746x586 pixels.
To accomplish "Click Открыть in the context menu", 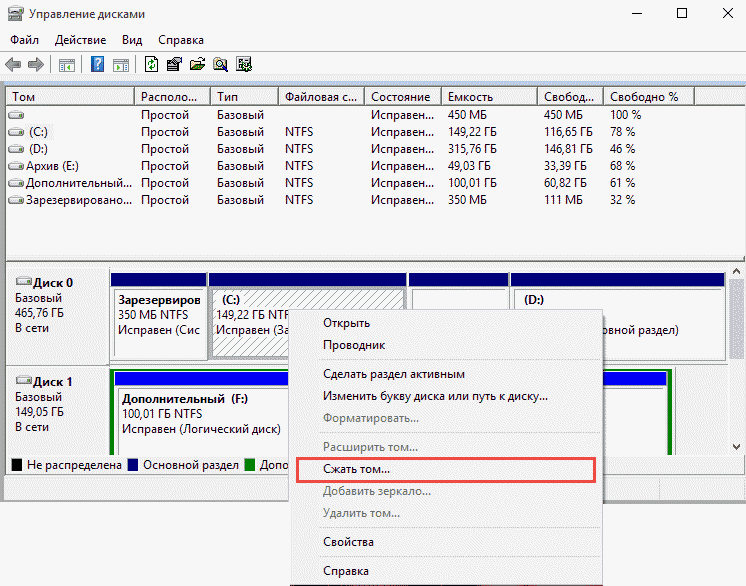I will (346, 323).
